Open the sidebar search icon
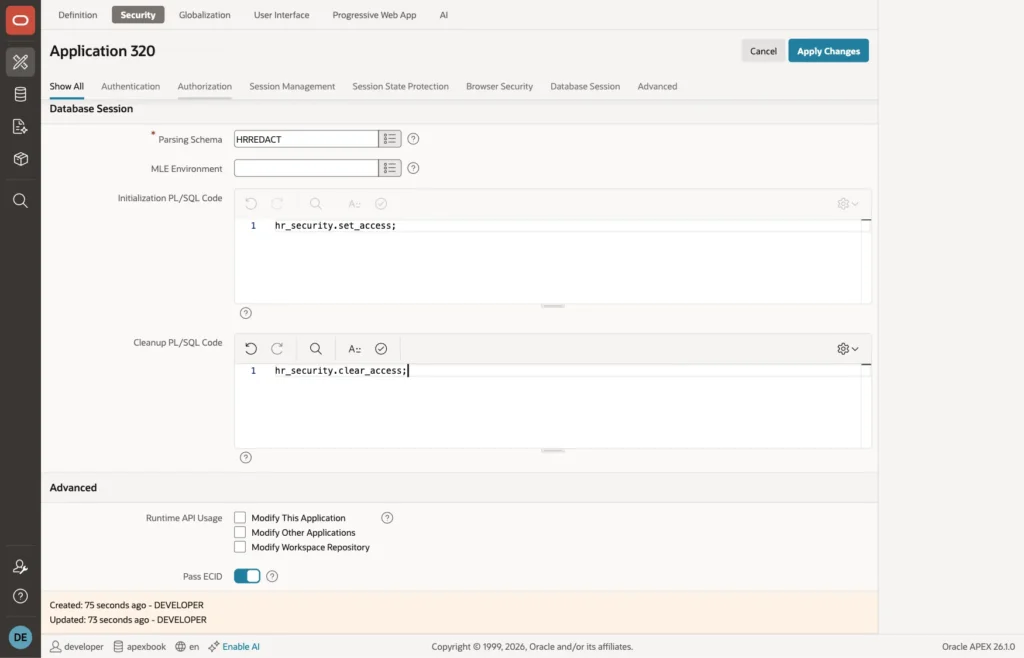 click(x=20, y=200)
